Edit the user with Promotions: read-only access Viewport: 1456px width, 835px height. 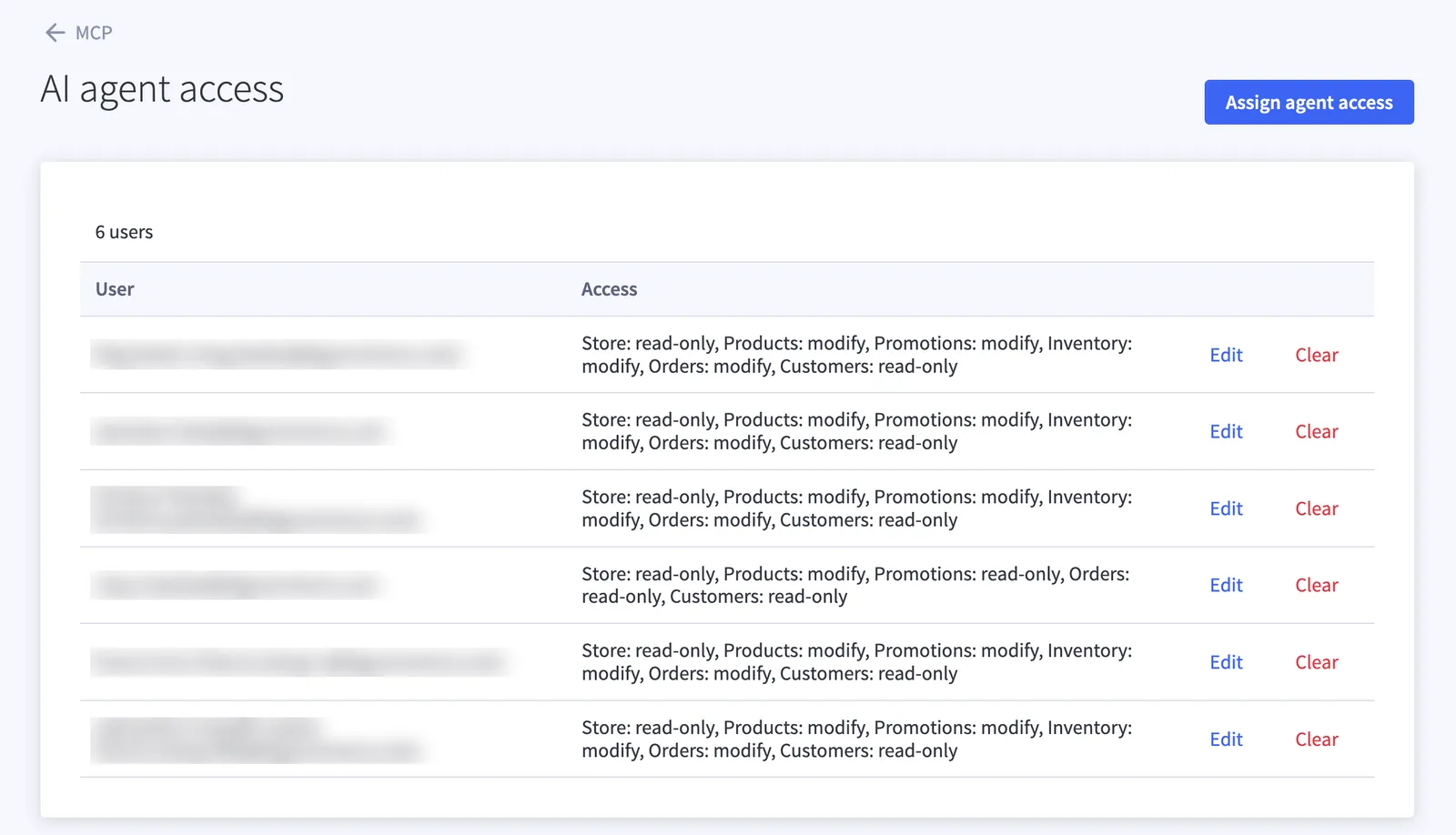coord(1226,585)
